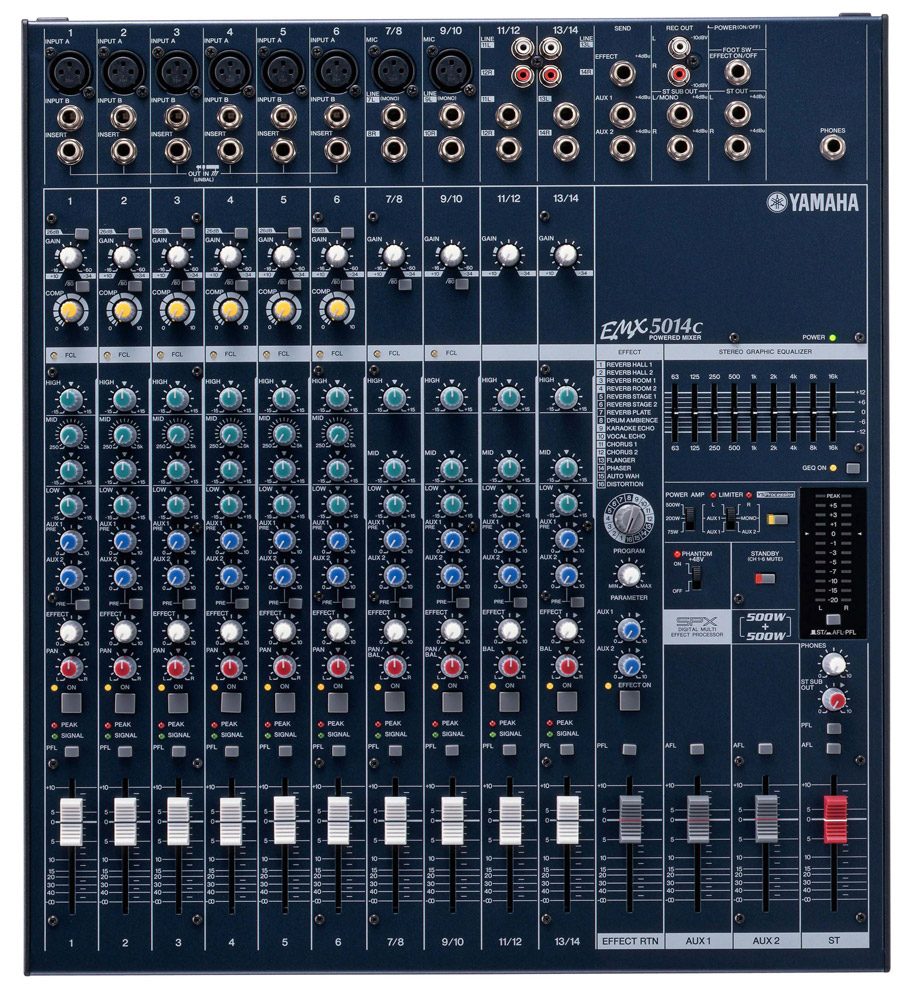Toggle channel 1 AUX 2 PRE switch
Image resolution: width=915 pixels, height=1000 pixels.
[x=82, y=603]
